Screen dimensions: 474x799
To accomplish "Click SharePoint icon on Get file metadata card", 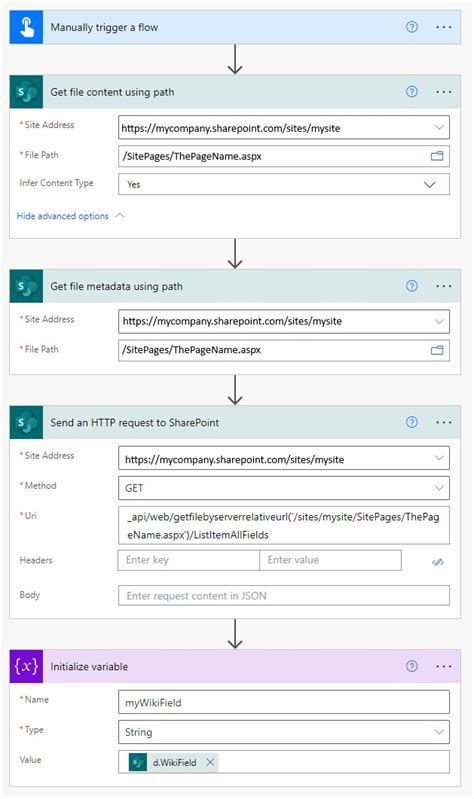I will [x=26, y=286].
